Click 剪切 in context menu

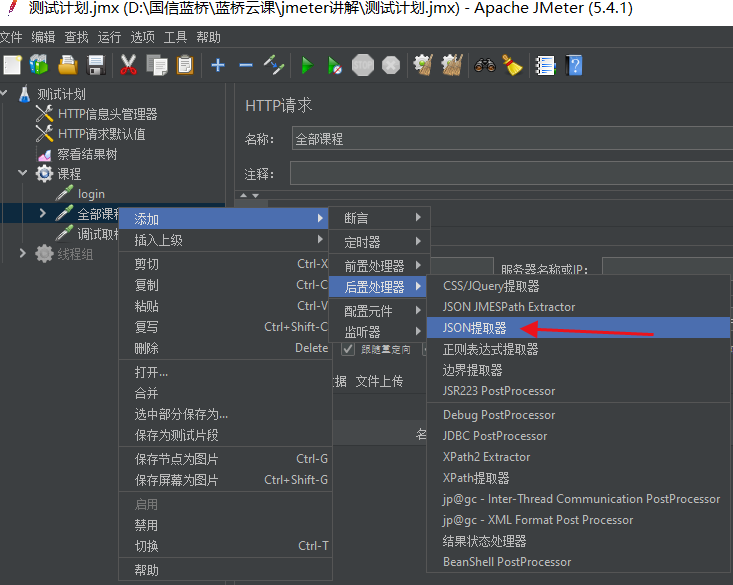(x=224, y=264)
